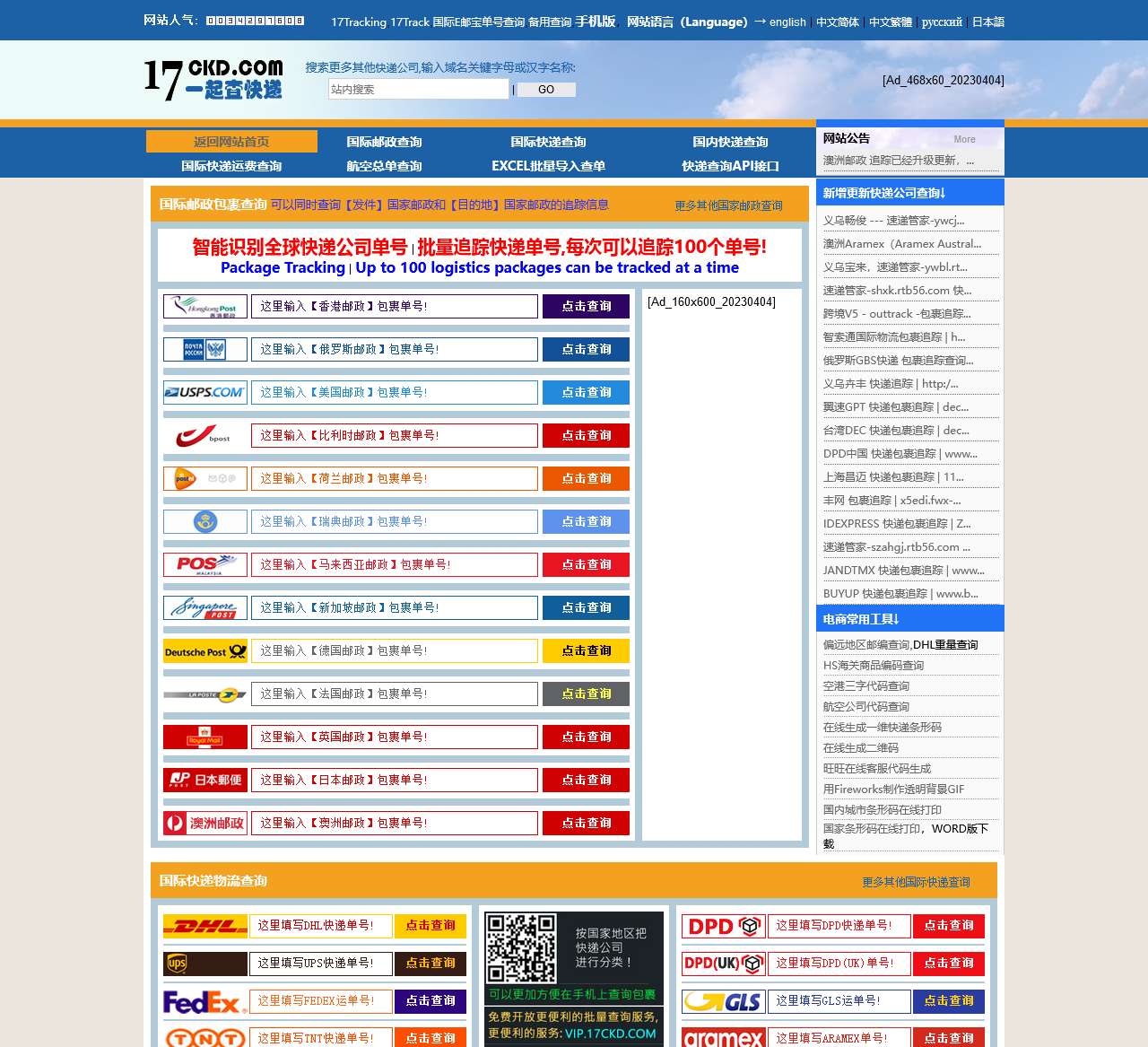
Task: Open 快递查询API接口 navigation item
Action: [x=730, y=166]
